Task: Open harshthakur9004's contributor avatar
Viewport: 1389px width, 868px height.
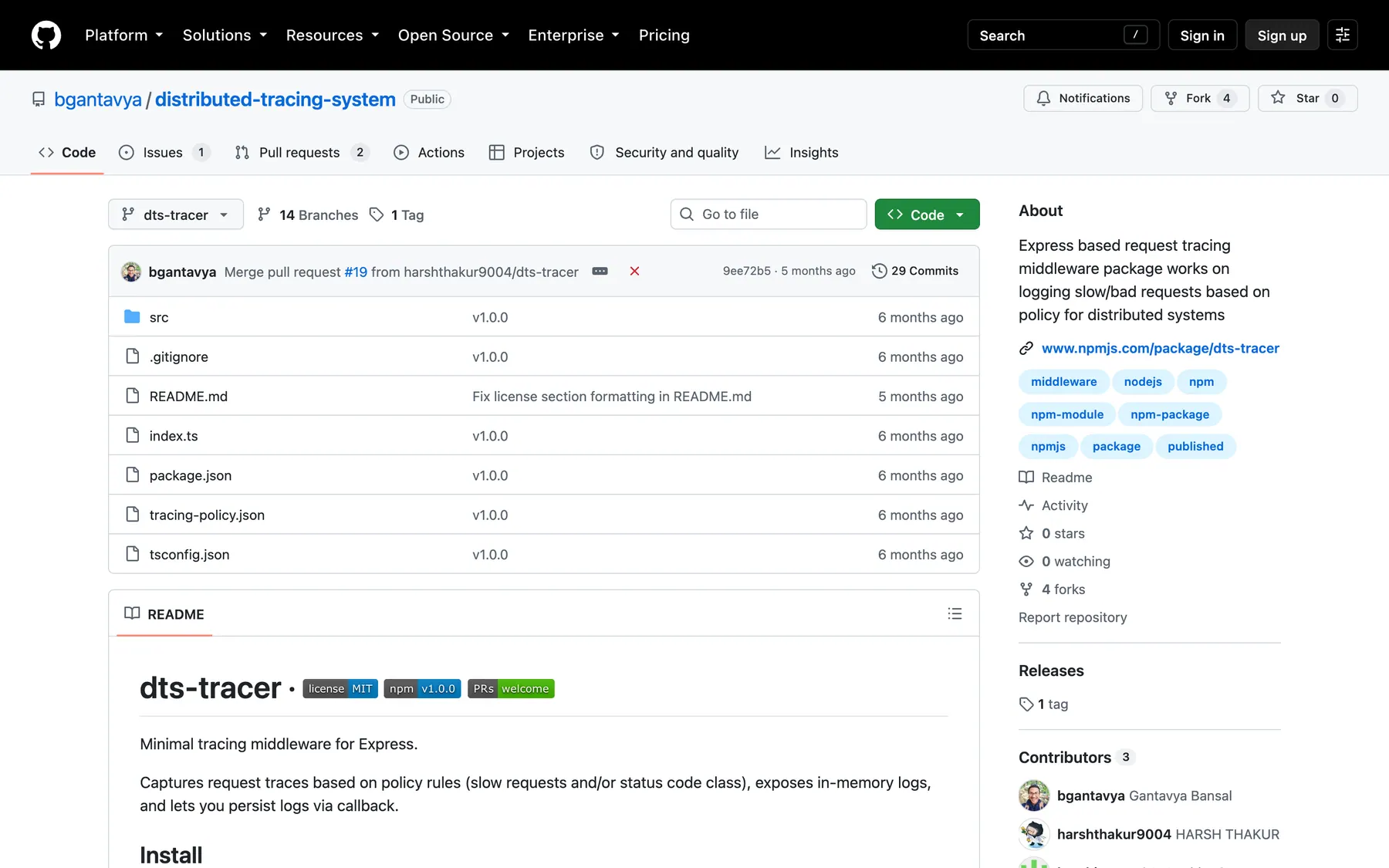Action: [1034, 834]
